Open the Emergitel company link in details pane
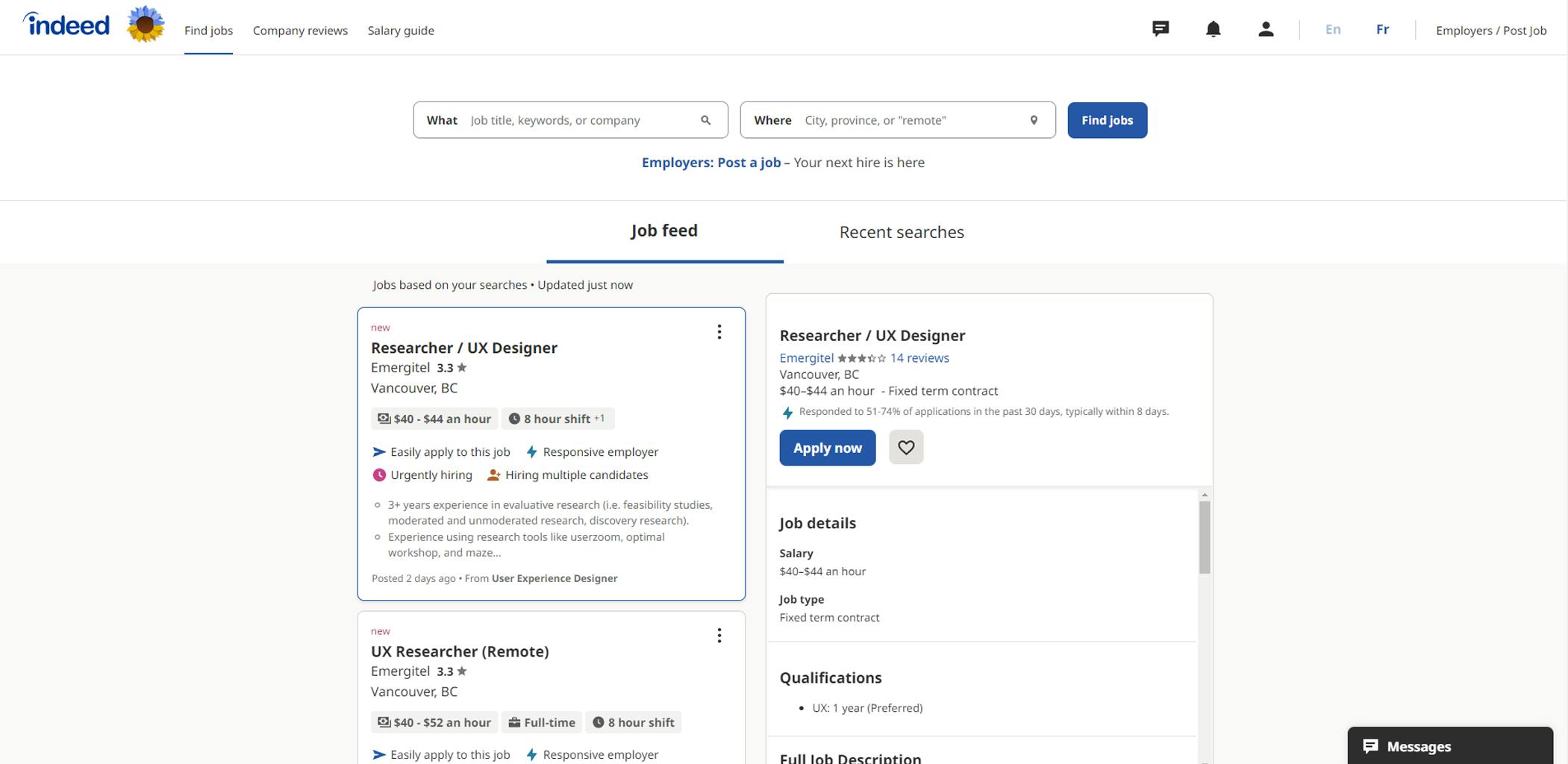 806,358
